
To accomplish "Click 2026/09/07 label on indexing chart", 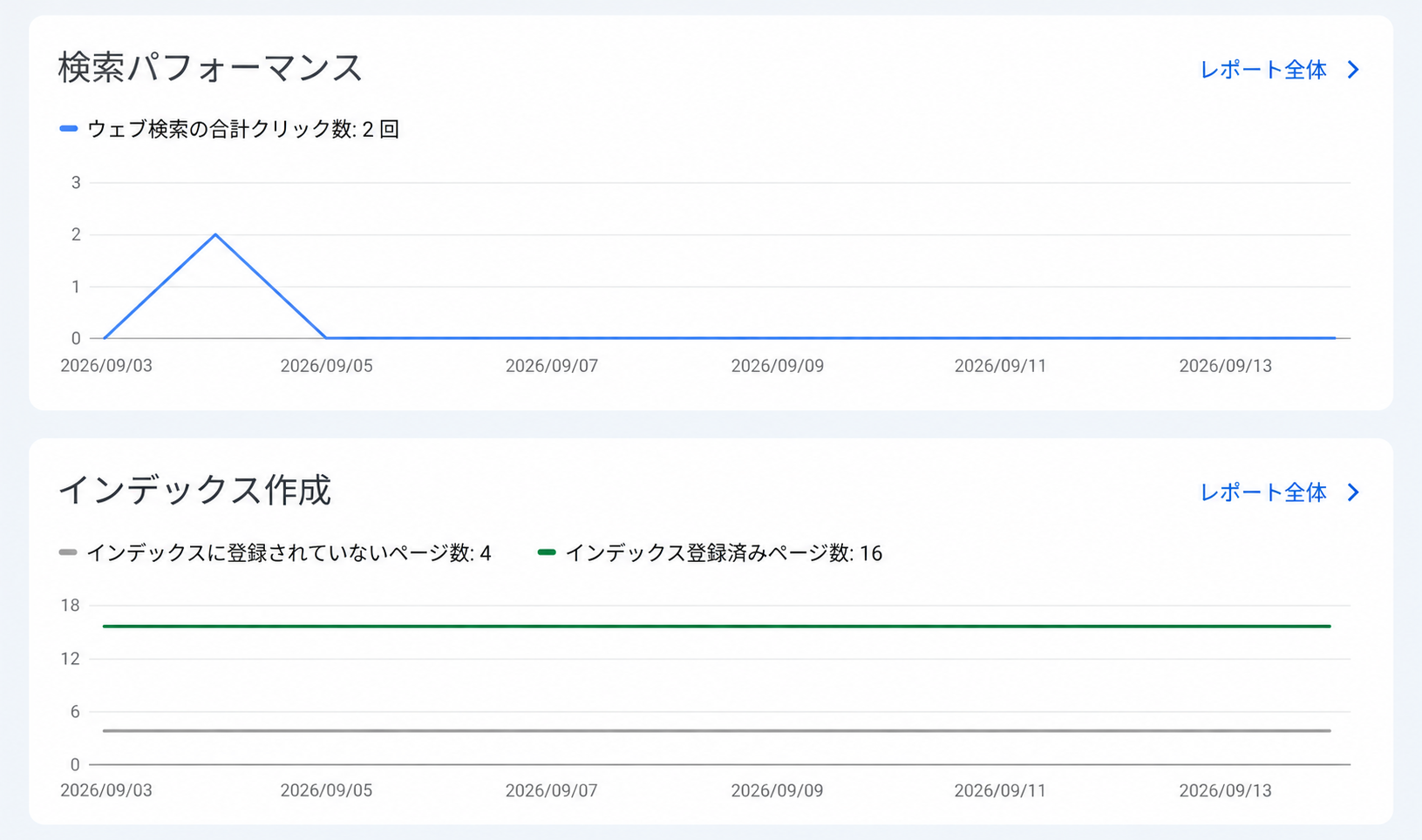I will pos(552,790).
